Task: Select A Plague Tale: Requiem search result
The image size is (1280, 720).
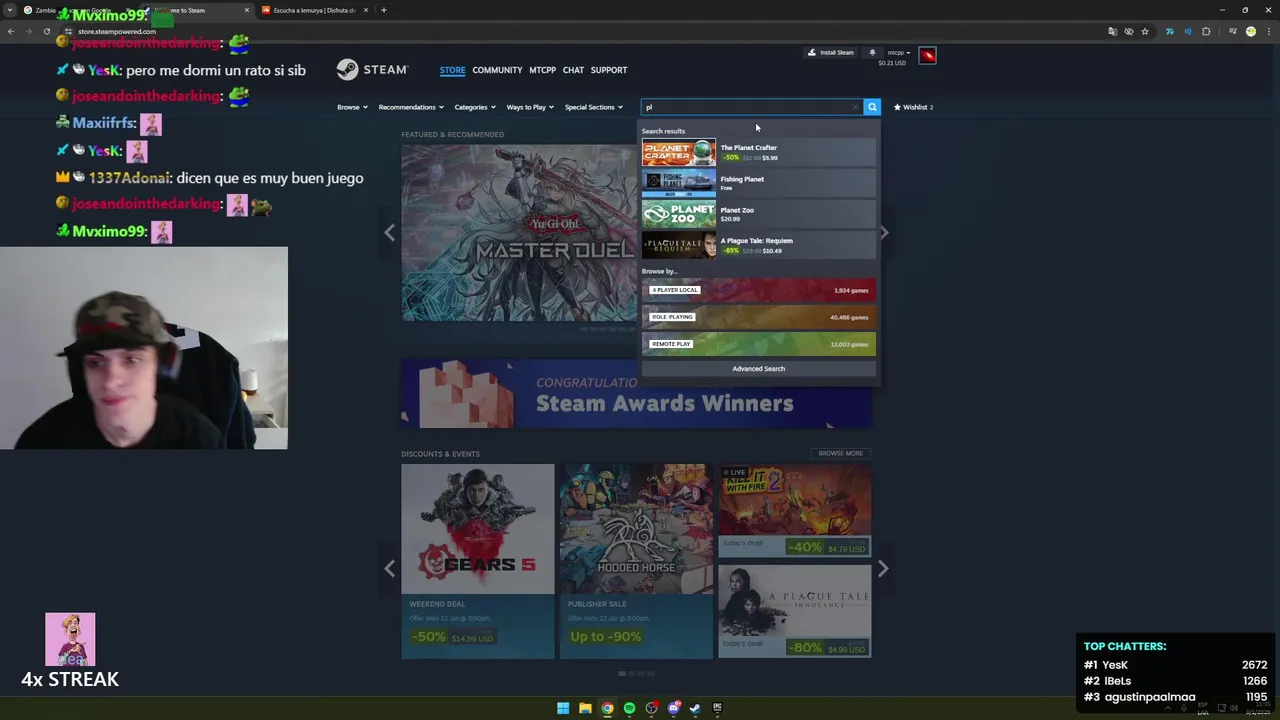Action: pos(758,245)
